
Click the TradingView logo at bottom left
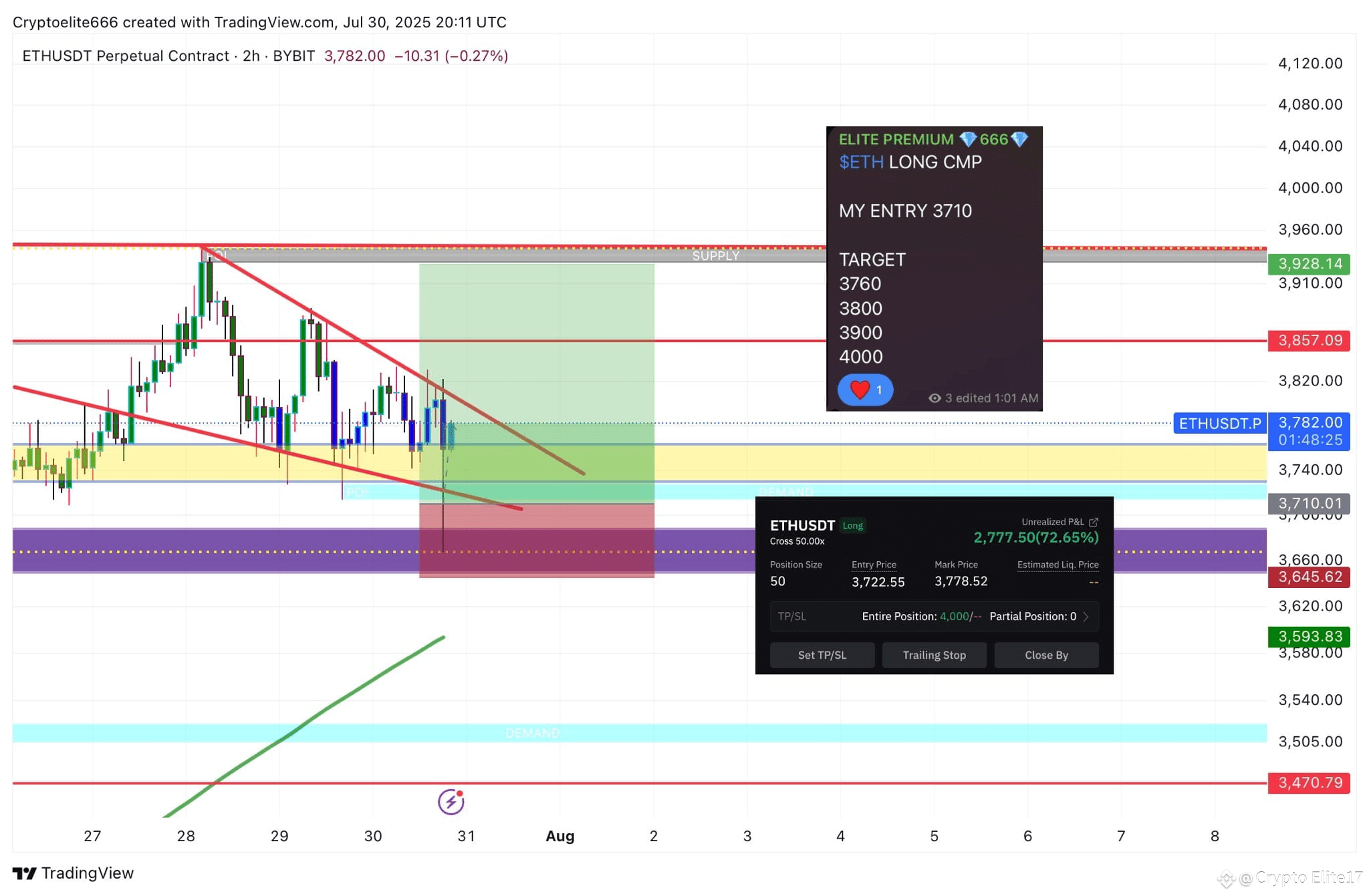pos(73,873)
